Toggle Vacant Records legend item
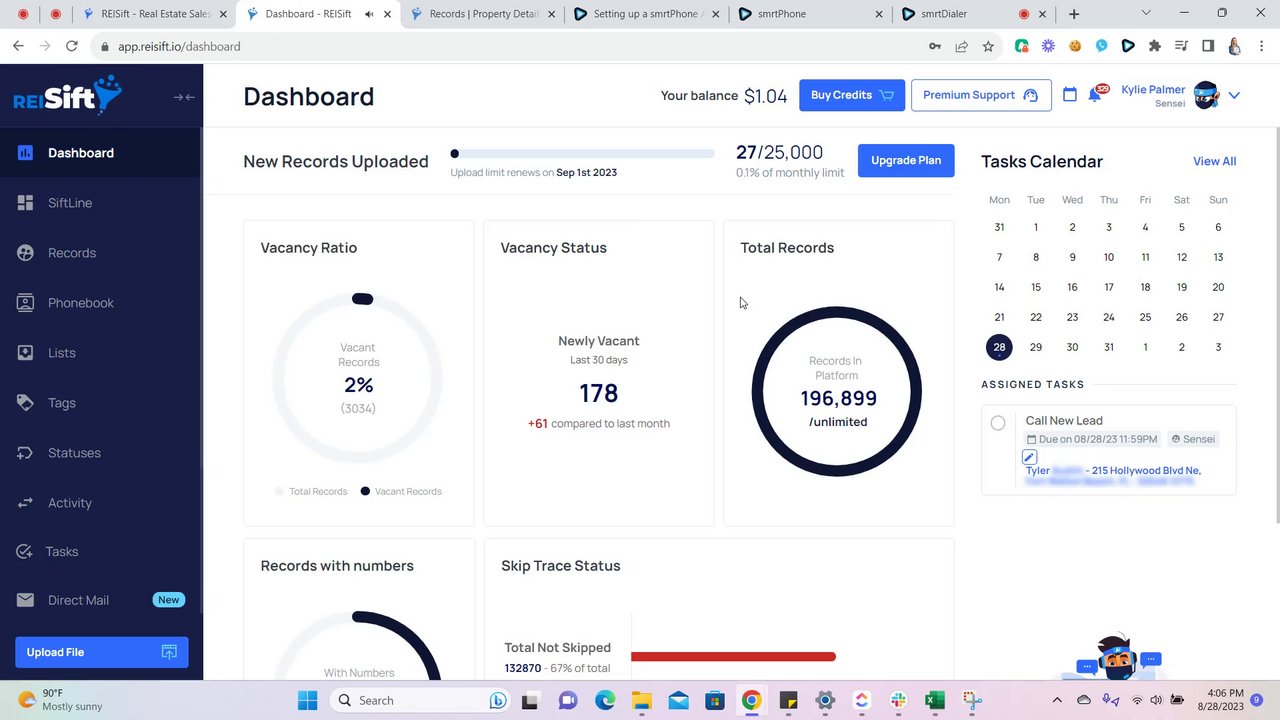Viewport: 1280px width, 720px height. (x=401, y=491)
